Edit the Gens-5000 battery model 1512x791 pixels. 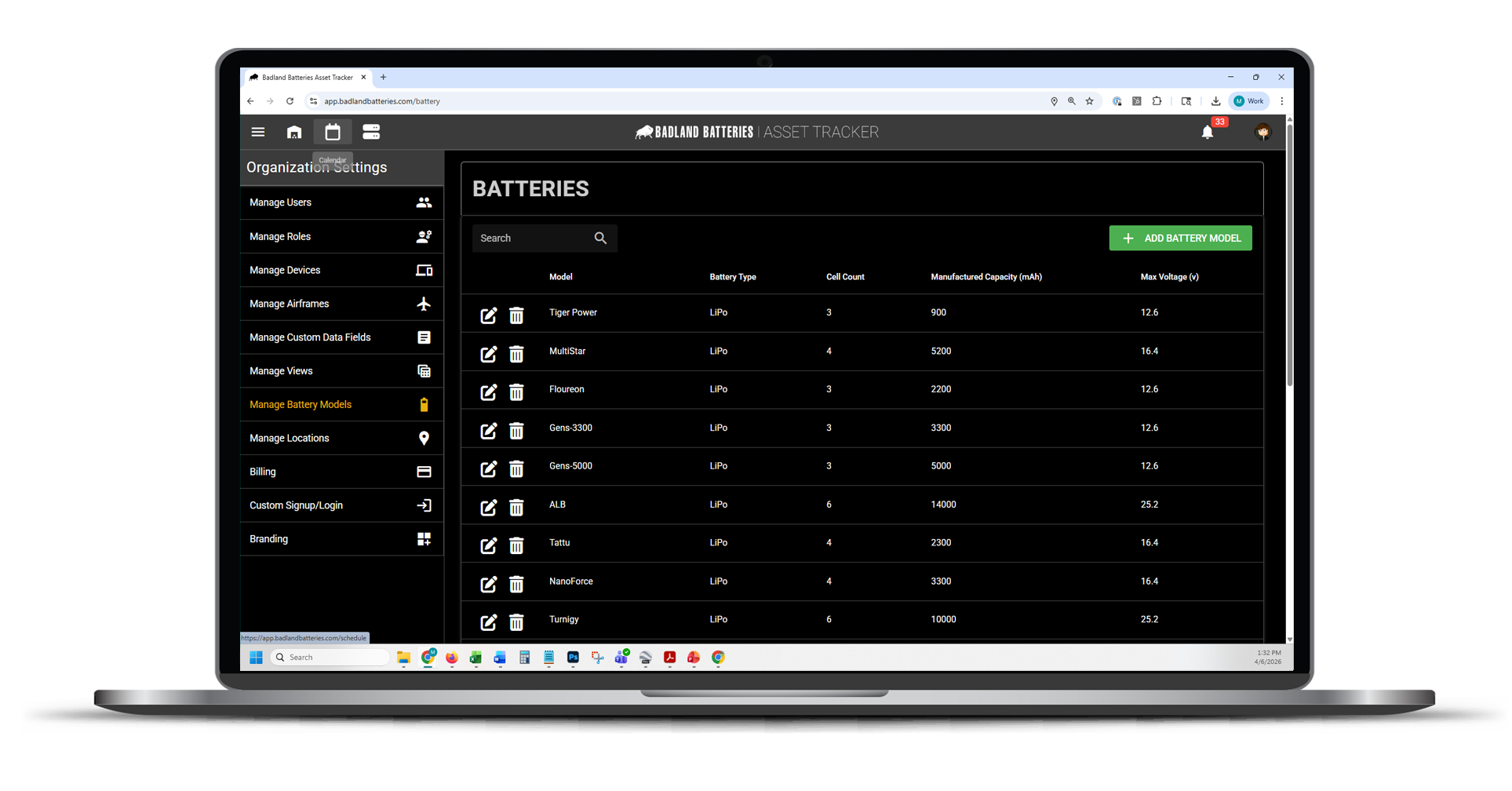click(x=488, y=468)
